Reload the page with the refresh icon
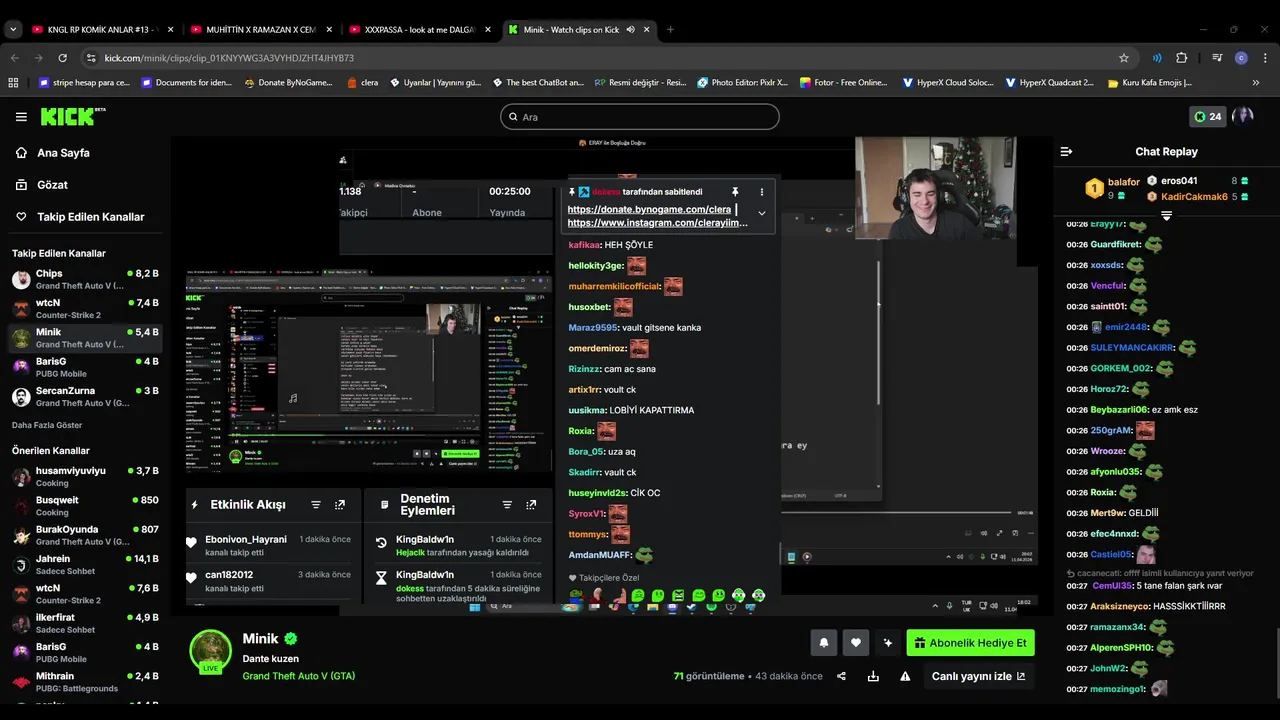The height and width of the screenshot is (720, 1280). [x=63, y=58]
